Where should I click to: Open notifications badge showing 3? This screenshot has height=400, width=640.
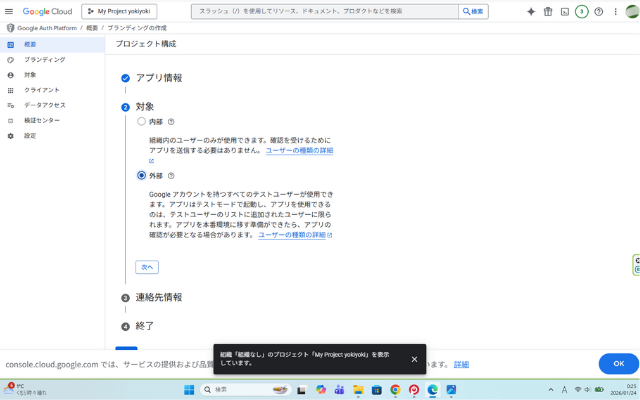pyautogui.click(x=581, y=11)
